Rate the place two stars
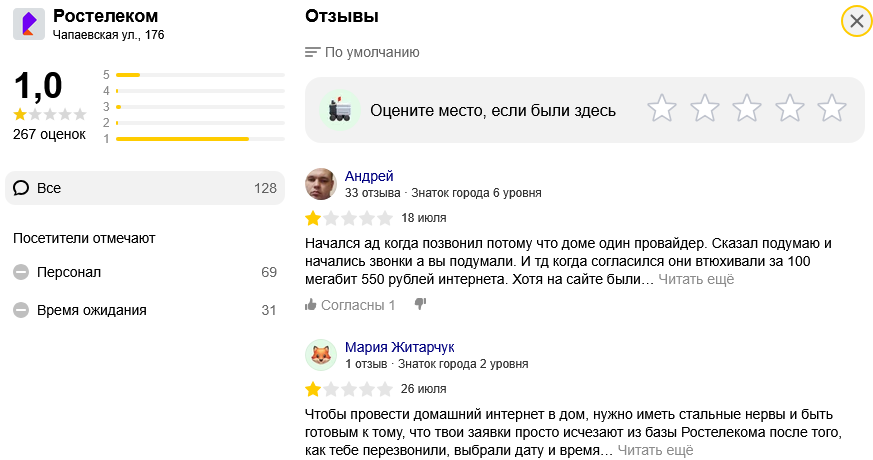This screenshot has height=460, width=873. 705,108
